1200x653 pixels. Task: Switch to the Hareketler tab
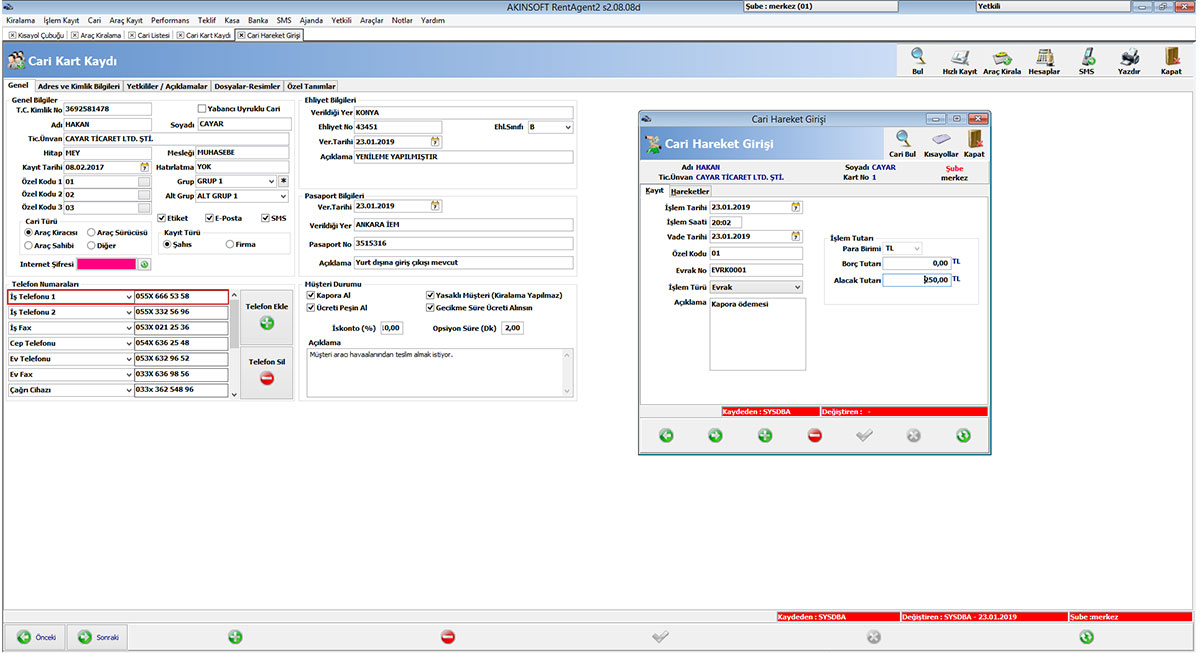689,190
